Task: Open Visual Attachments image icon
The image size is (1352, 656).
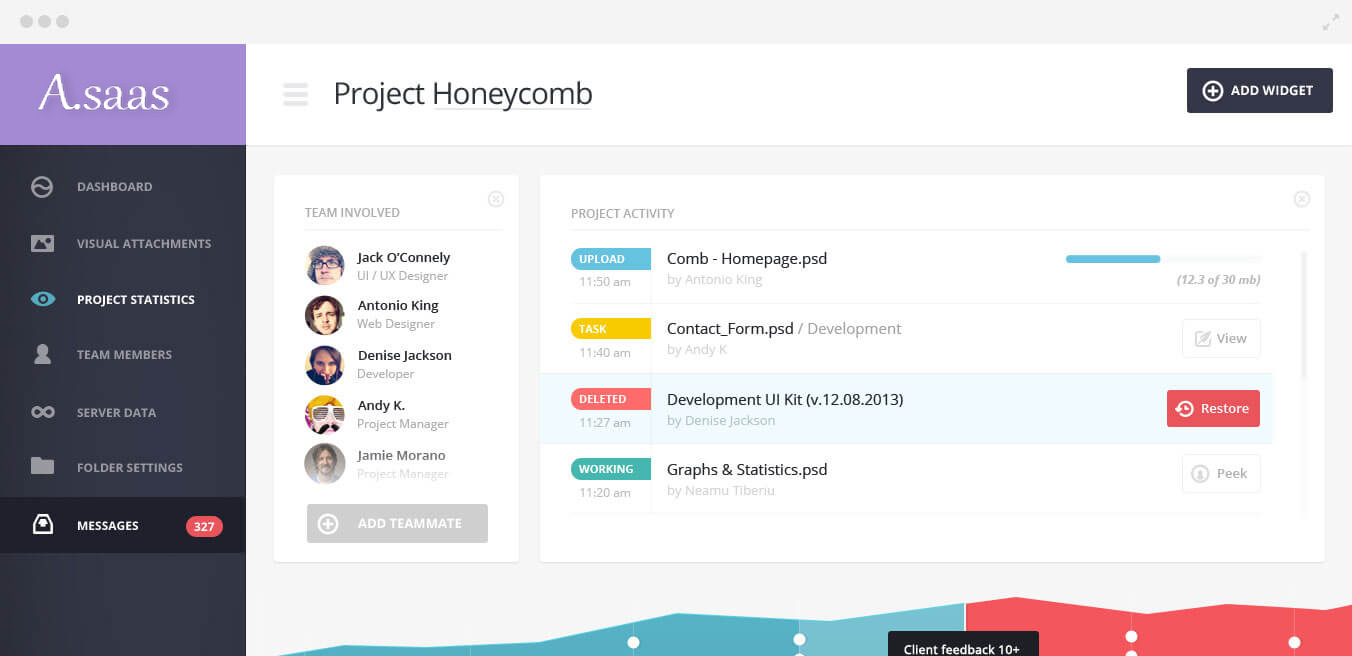Action: (x=42, y=243)
